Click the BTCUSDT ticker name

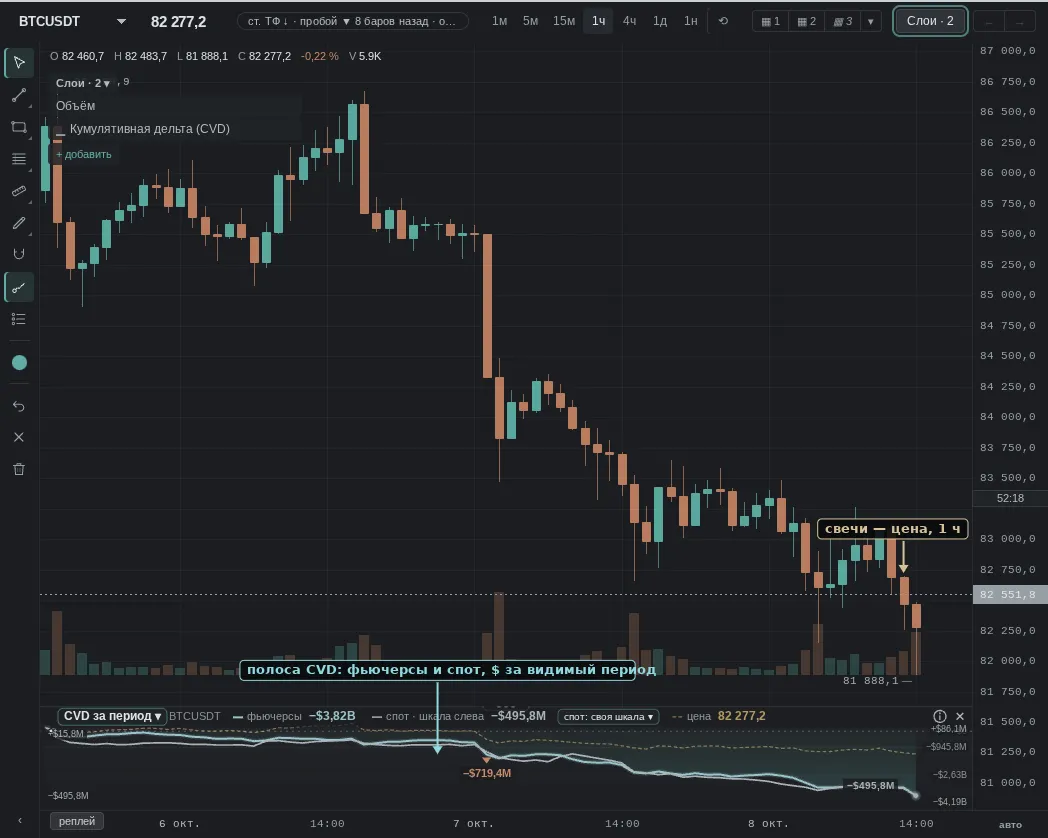coord(49,21)
